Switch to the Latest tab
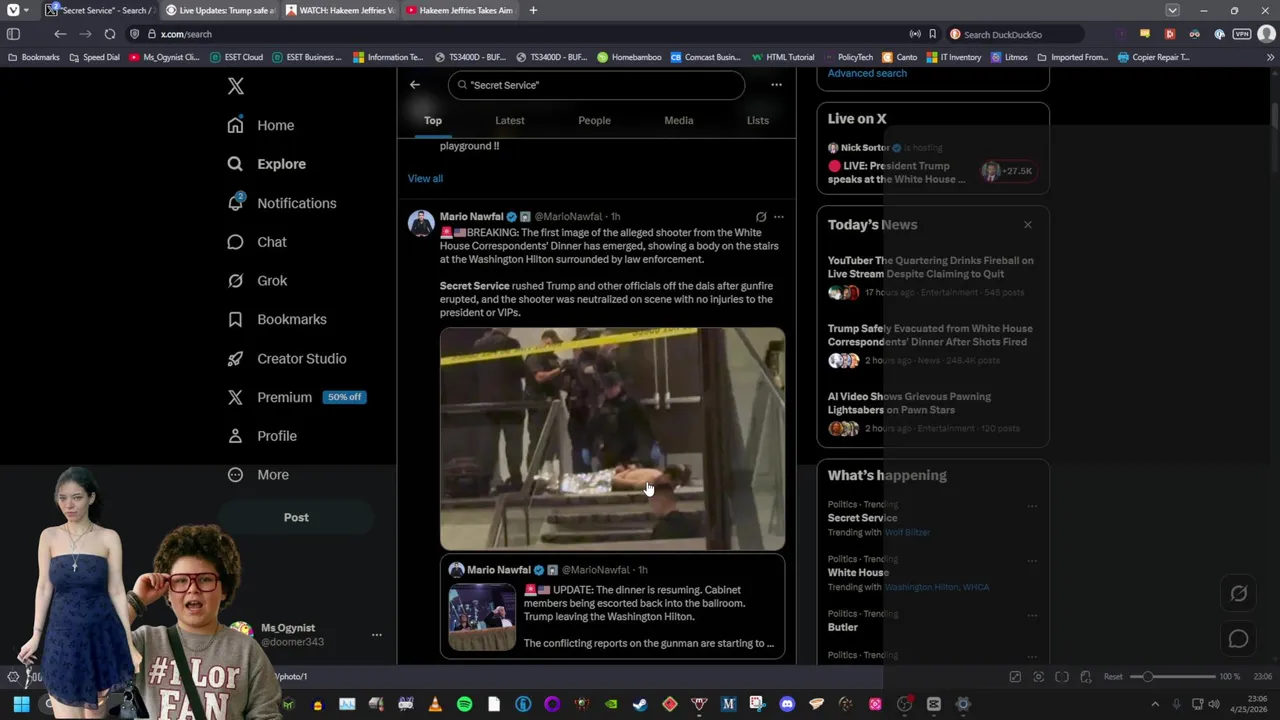This screenshot has height=720, width=1280. click(510, 120)
